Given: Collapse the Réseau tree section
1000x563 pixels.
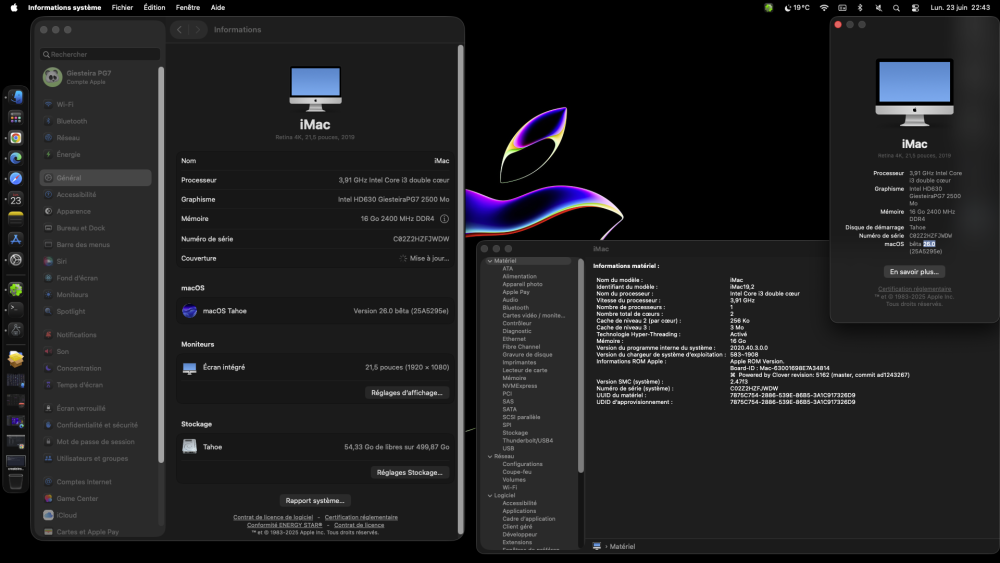Looking at the screenshot, I should coord(490,457).
